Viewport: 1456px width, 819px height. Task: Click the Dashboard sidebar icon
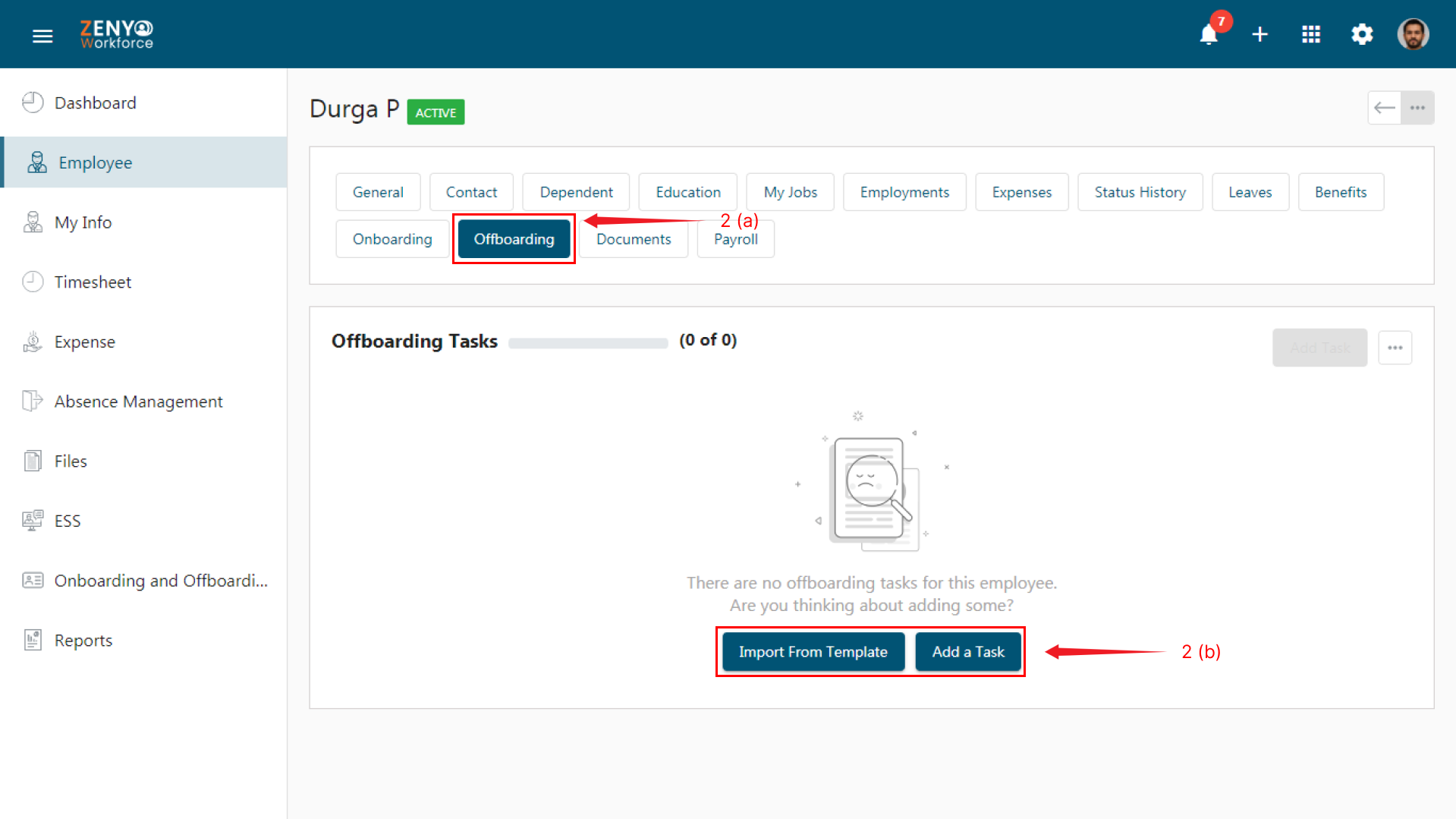point(33,102)
